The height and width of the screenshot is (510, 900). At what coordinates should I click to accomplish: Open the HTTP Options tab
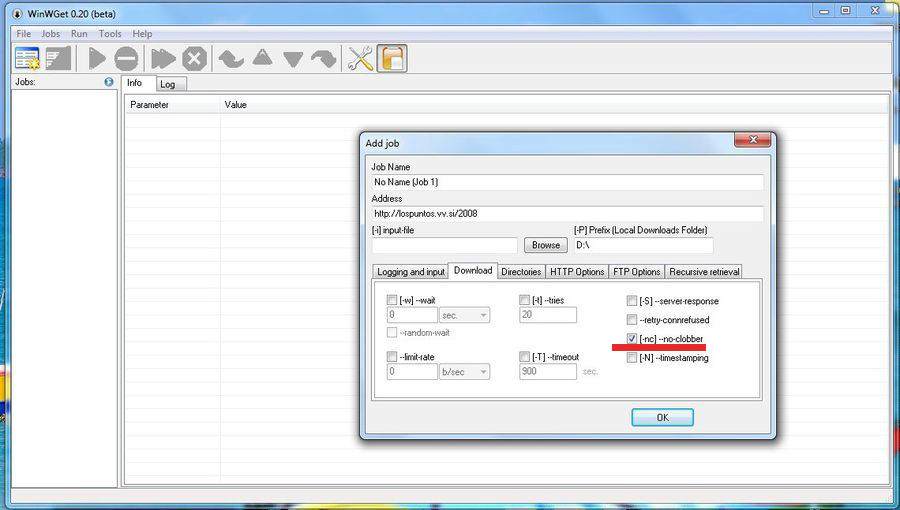click(x=577, y=271)
